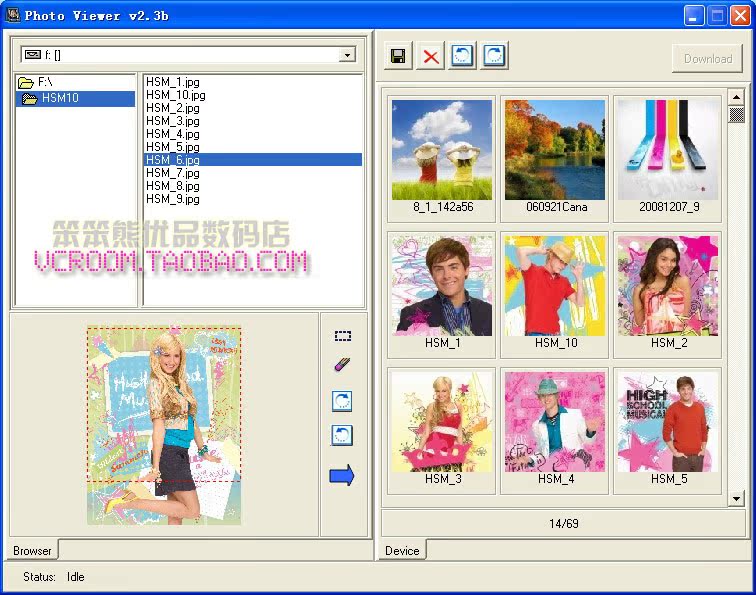Select file HSM_1.jpg in list
Viewport: 756px width, 595px height.
coord(173,82)
